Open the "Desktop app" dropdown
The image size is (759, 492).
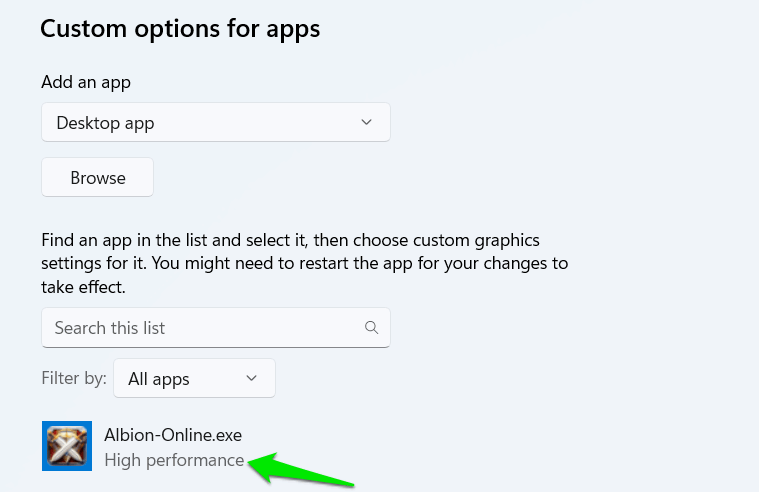pos(215,123)
